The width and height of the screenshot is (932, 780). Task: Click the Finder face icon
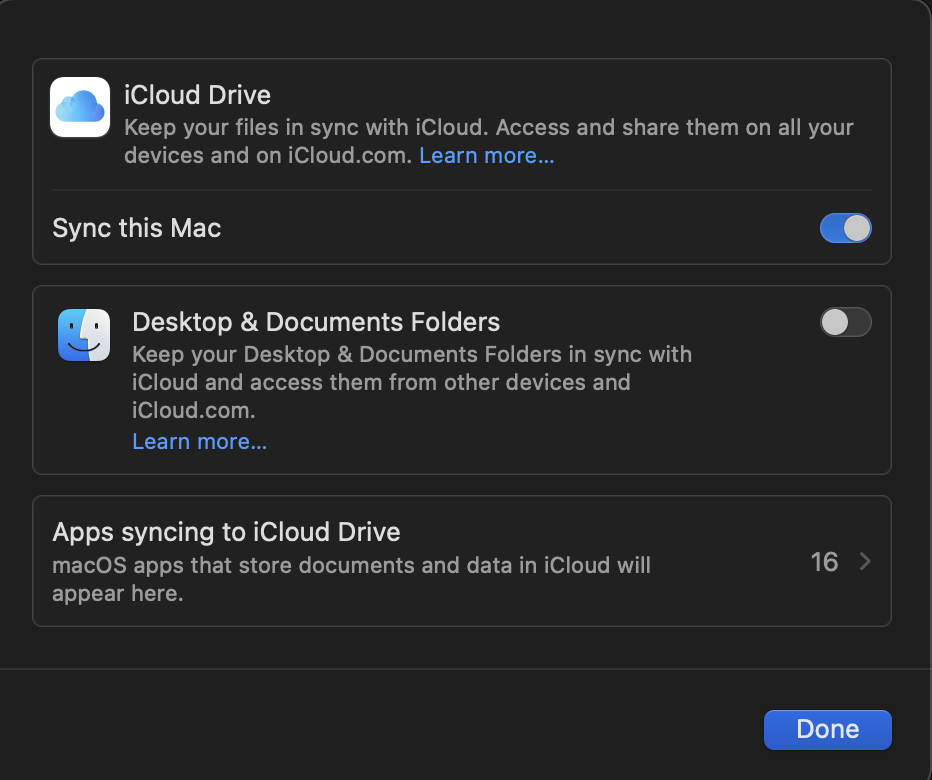tap(84, 335)
